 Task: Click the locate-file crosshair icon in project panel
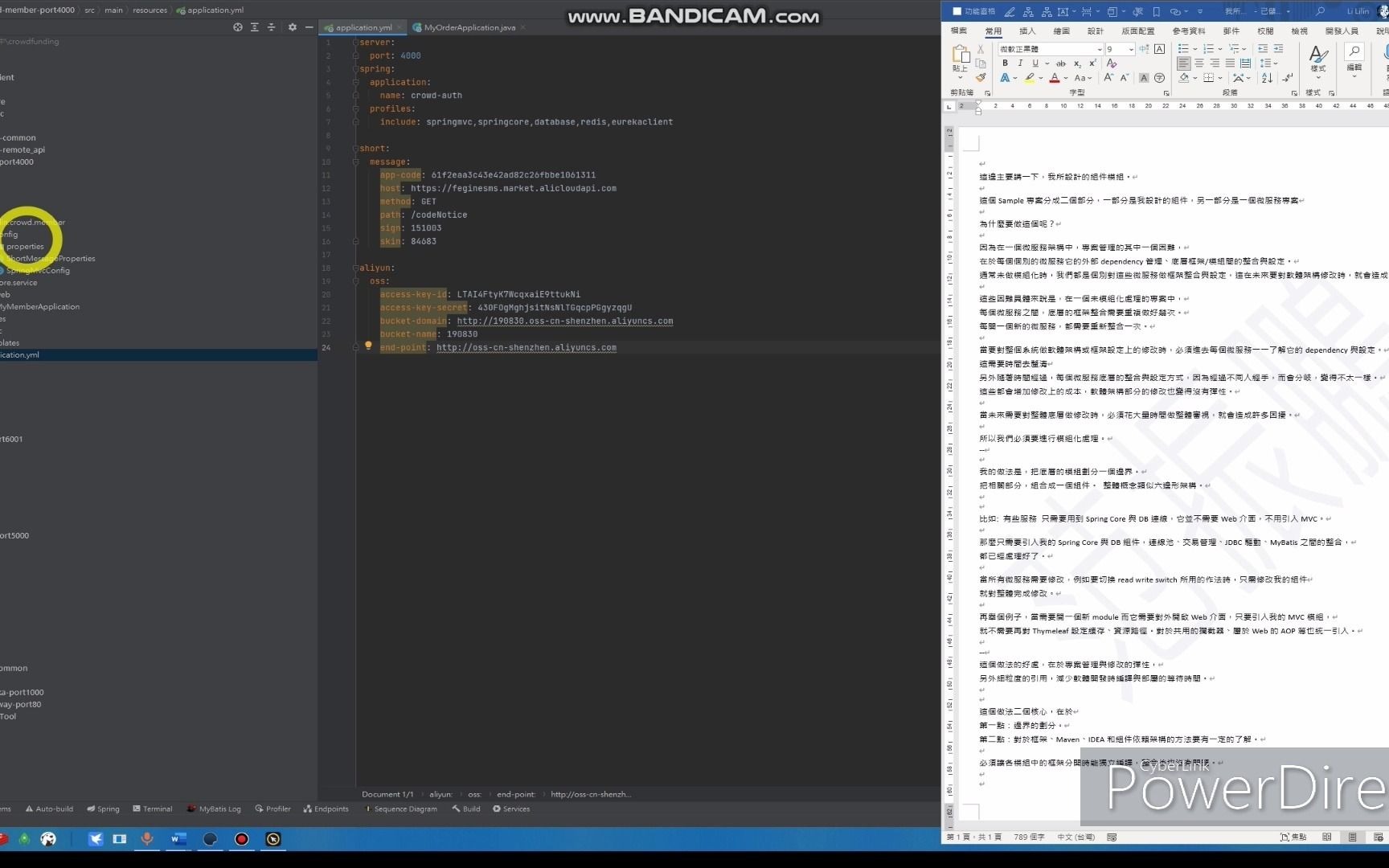click(x=238, y=27)
